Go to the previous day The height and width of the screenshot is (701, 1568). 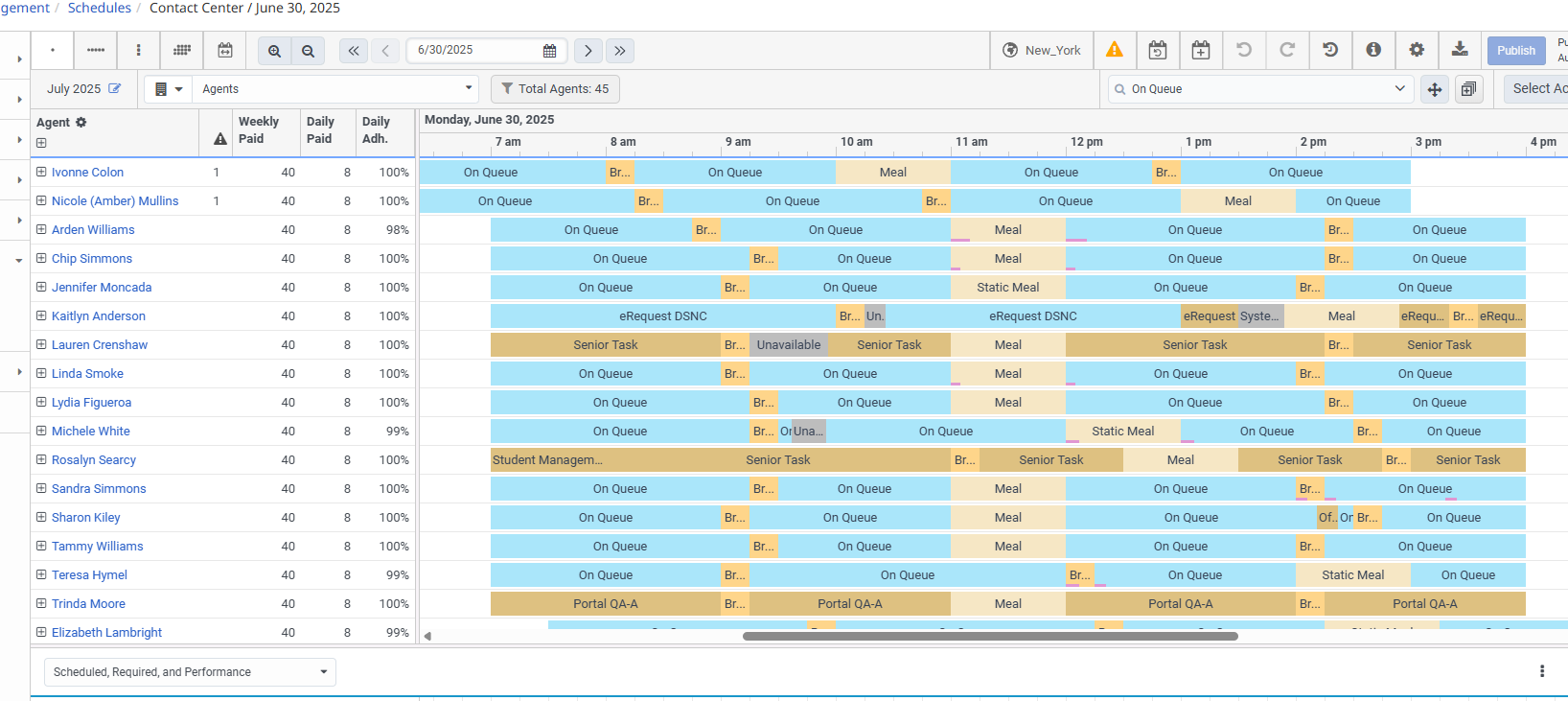[x=385, y=51]
